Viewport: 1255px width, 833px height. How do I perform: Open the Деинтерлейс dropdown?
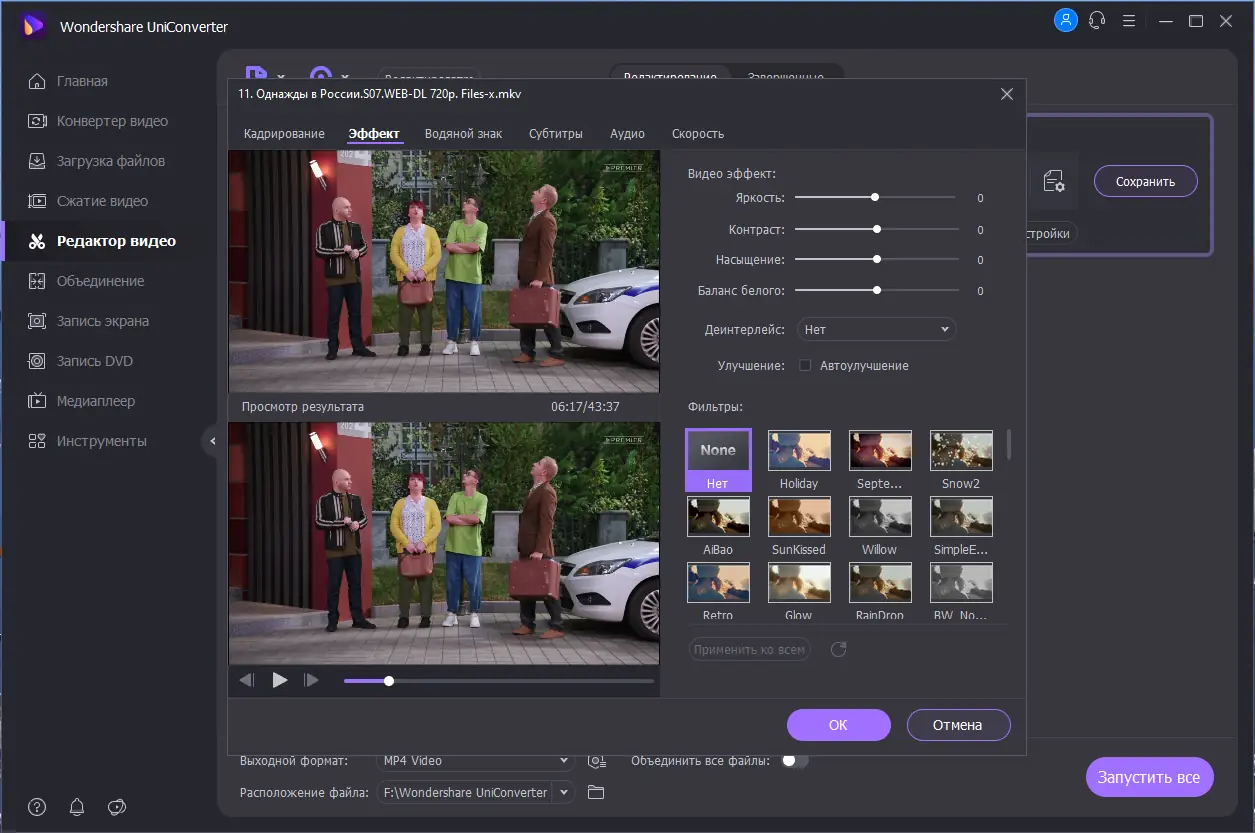876,329
